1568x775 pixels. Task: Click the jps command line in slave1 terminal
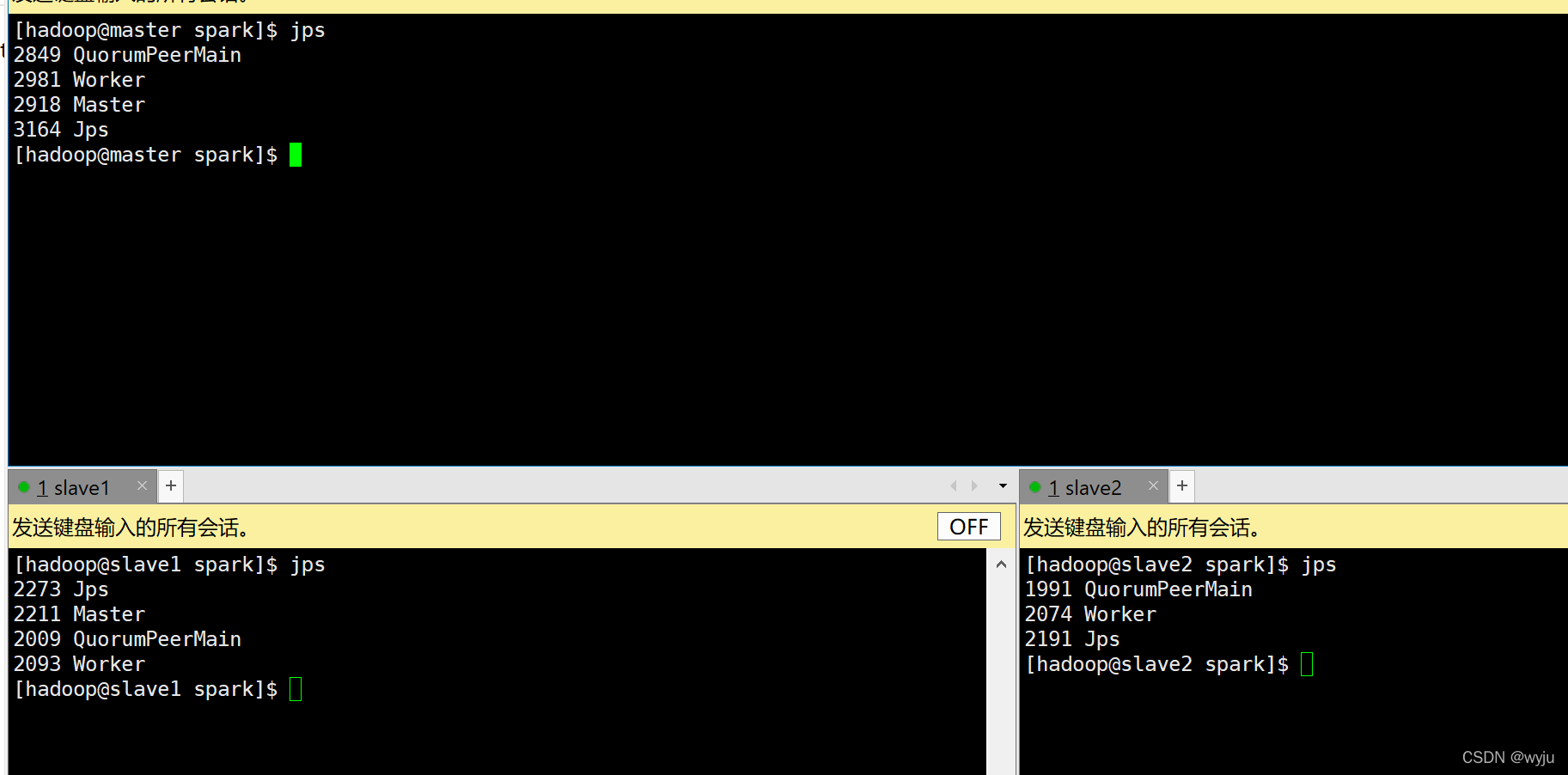169,564
